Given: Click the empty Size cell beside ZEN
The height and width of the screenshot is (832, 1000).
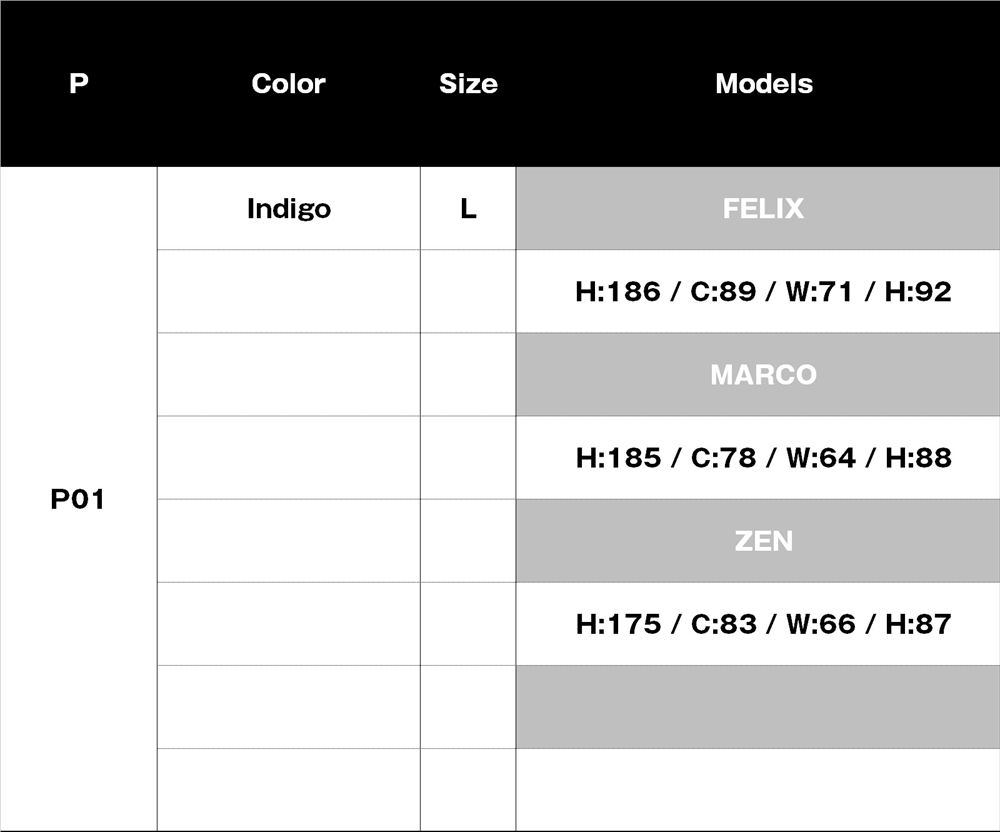Looking at the screenshot, I should point(468,541).
